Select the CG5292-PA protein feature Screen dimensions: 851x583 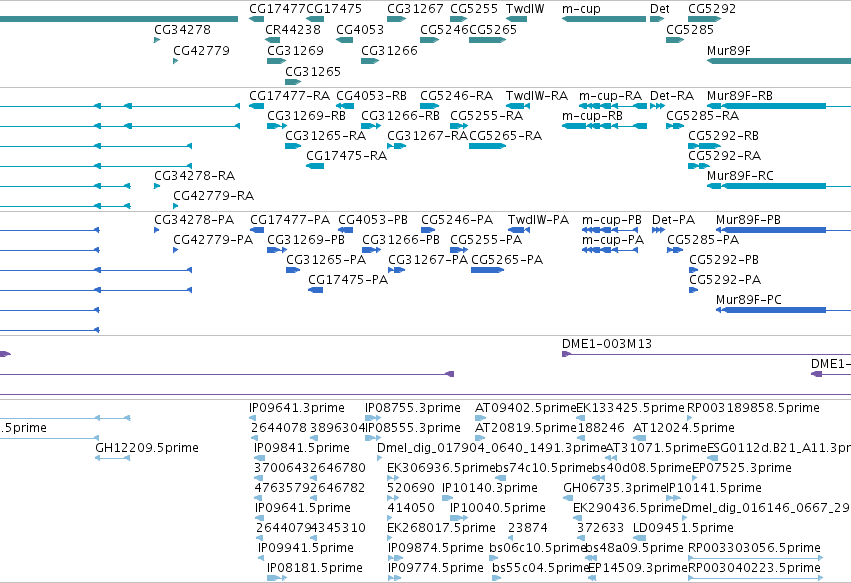tap(694, 290)
